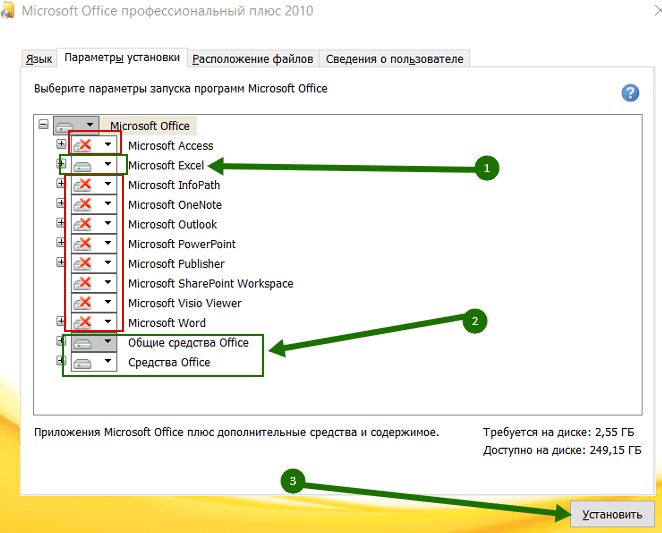The width and height of the screenshot is (662, 533).
Task: Click the Office installer title bar icon
Action: (8, 11)
